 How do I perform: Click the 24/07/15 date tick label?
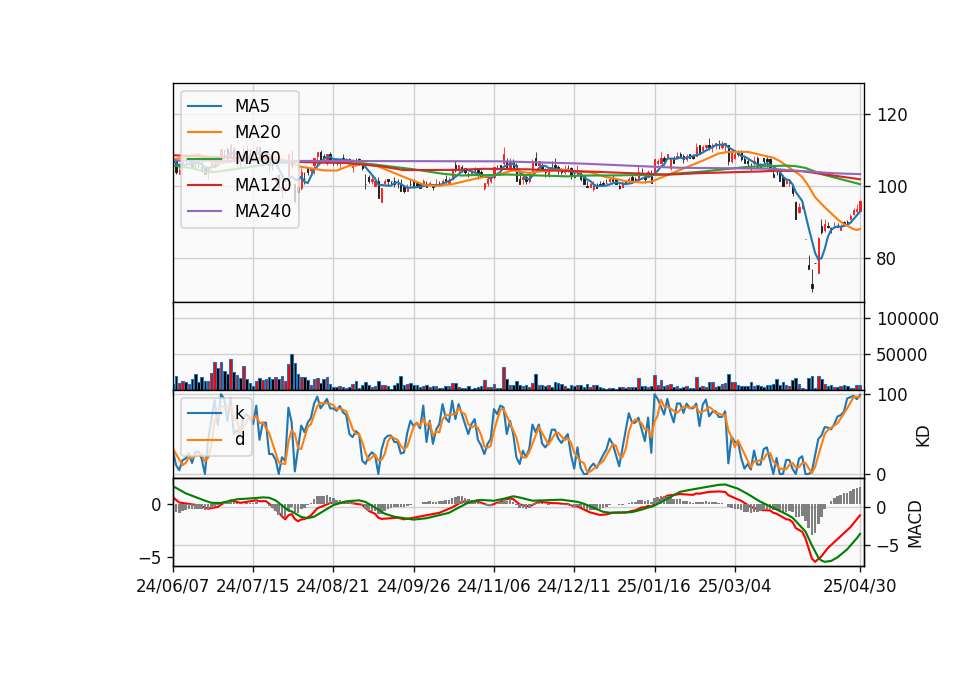[253, 586]
